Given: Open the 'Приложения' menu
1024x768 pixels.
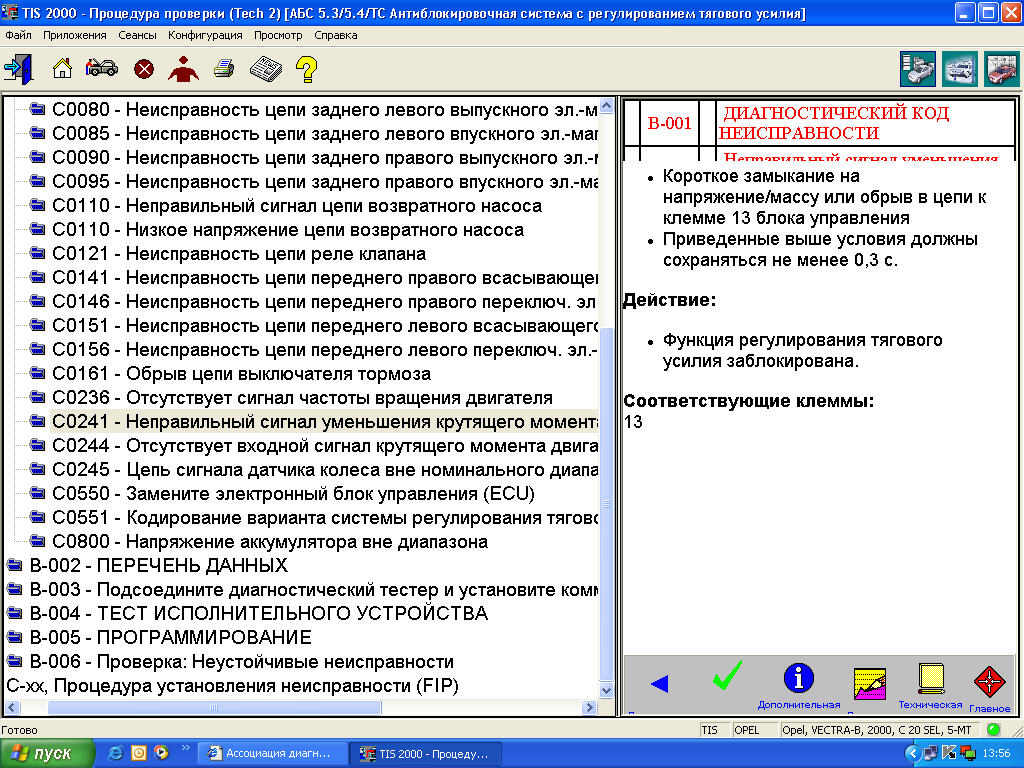Looking at the screenshot, I should click(75, 35).
